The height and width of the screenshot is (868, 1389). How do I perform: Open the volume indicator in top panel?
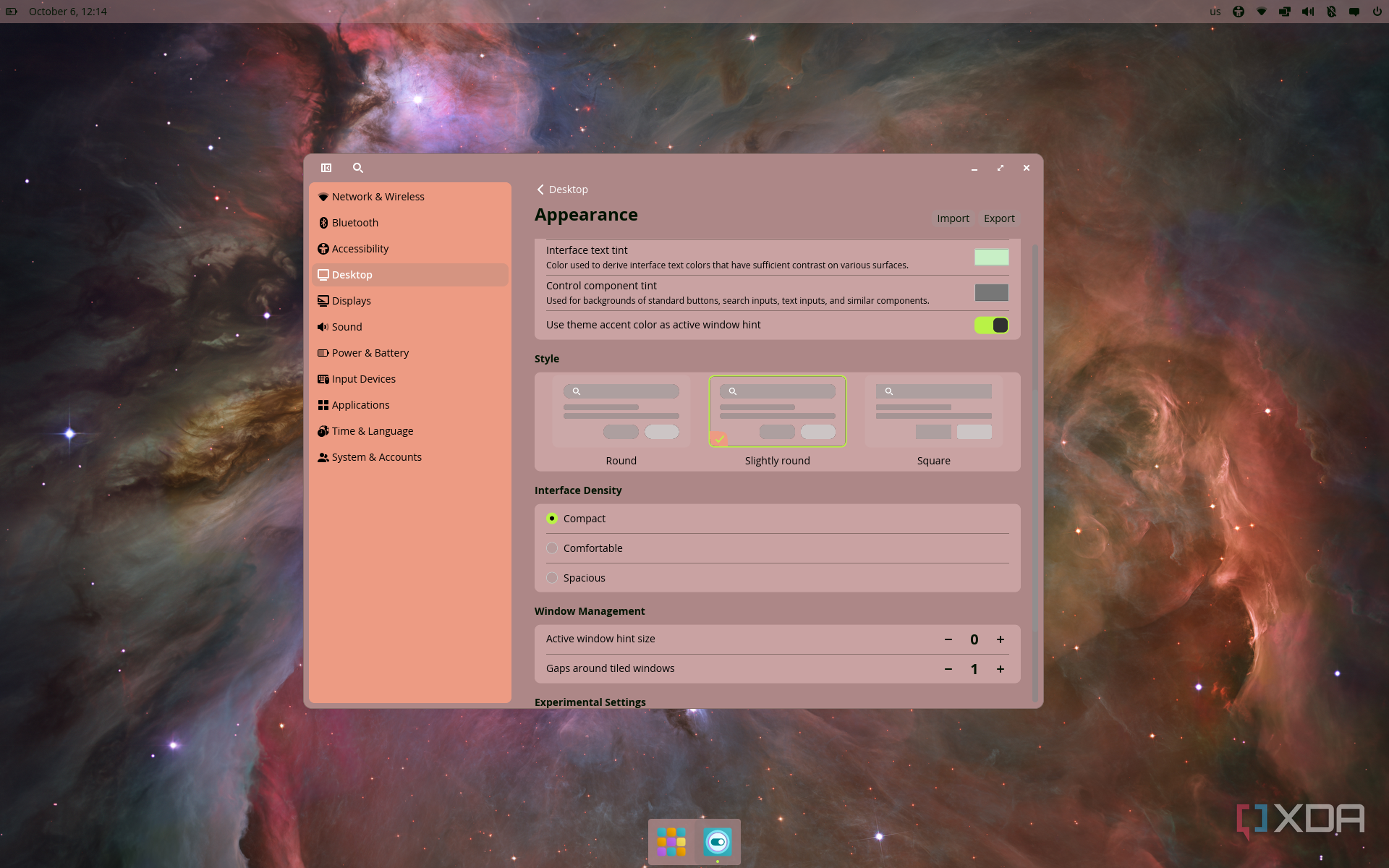(1308, 12)
